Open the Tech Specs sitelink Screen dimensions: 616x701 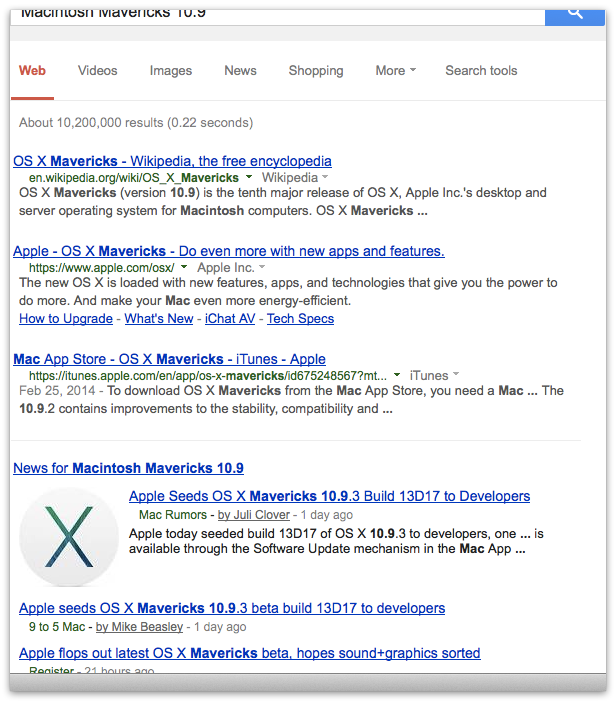(x=300, y=318)
